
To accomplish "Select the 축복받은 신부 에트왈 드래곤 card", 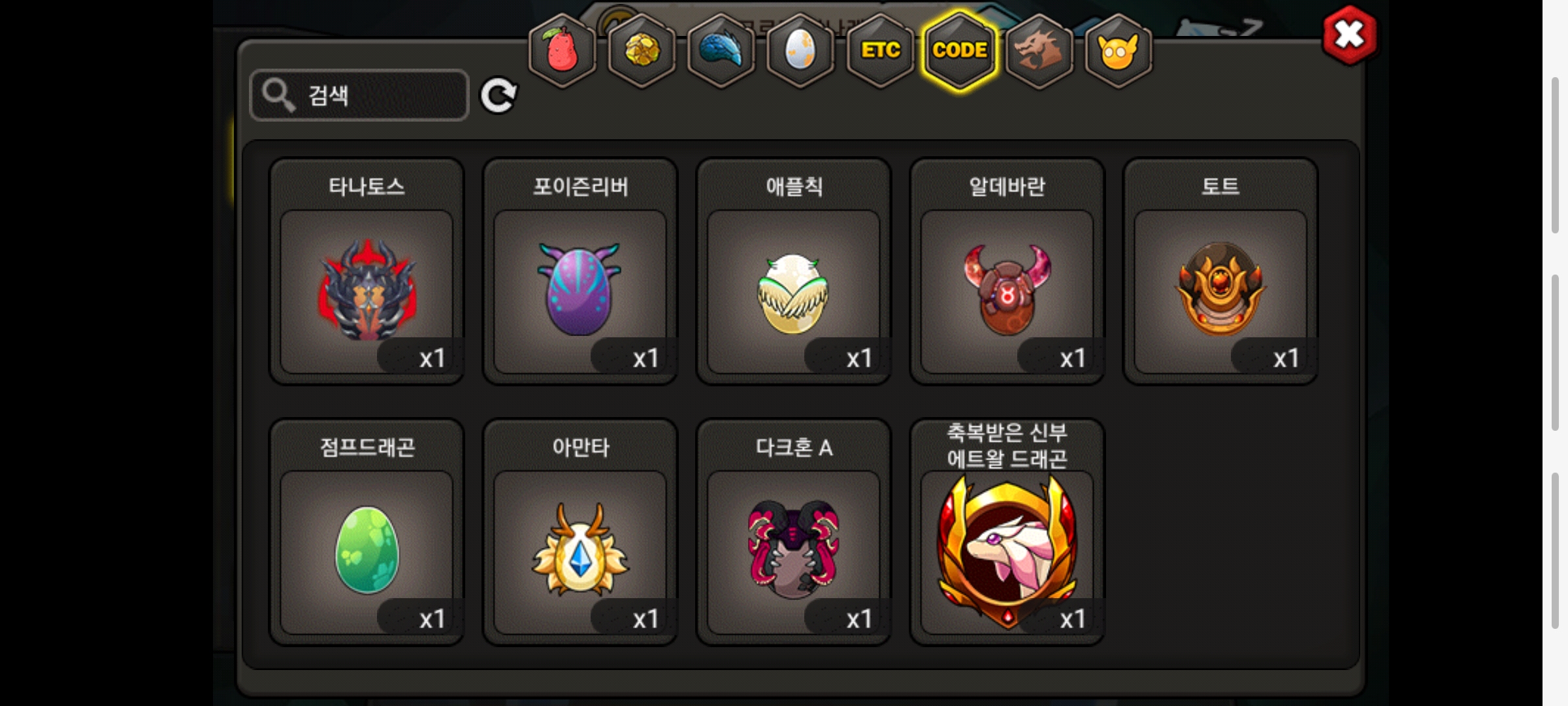I will (x=1007, y=532).
